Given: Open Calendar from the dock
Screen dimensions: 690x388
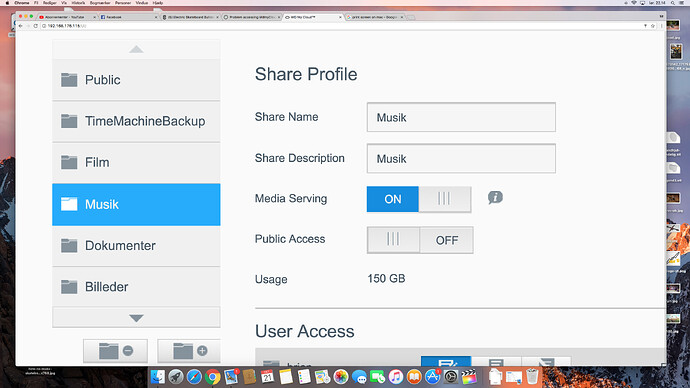Looking at the screenshot, I should pyautogui.click(x=267, y=377).
